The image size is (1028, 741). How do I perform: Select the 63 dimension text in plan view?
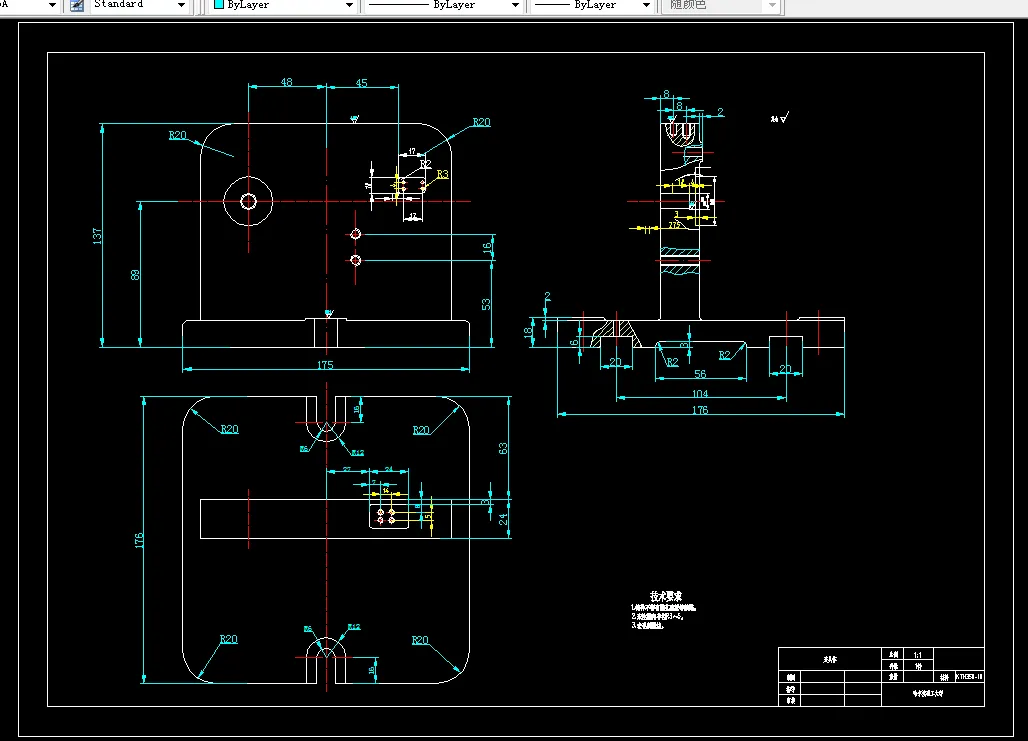point(503,449)
